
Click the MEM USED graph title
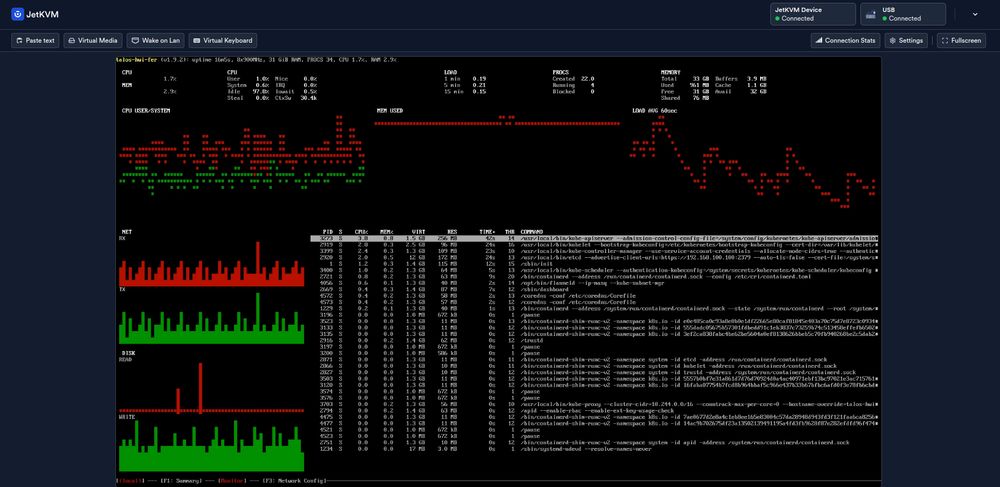click(390, 110)
